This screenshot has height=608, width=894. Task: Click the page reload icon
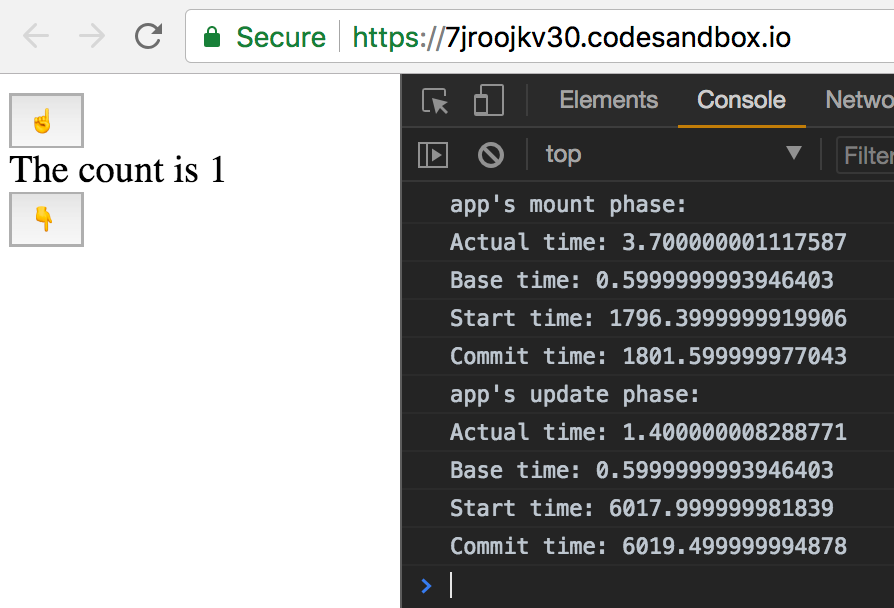point(149,36)
